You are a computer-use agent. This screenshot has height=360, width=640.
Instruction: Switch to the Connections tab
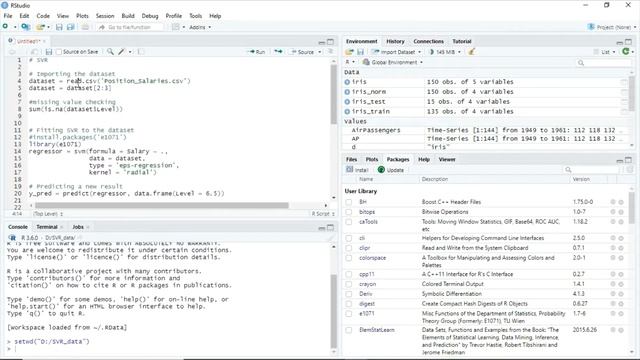tap(428, 41)
